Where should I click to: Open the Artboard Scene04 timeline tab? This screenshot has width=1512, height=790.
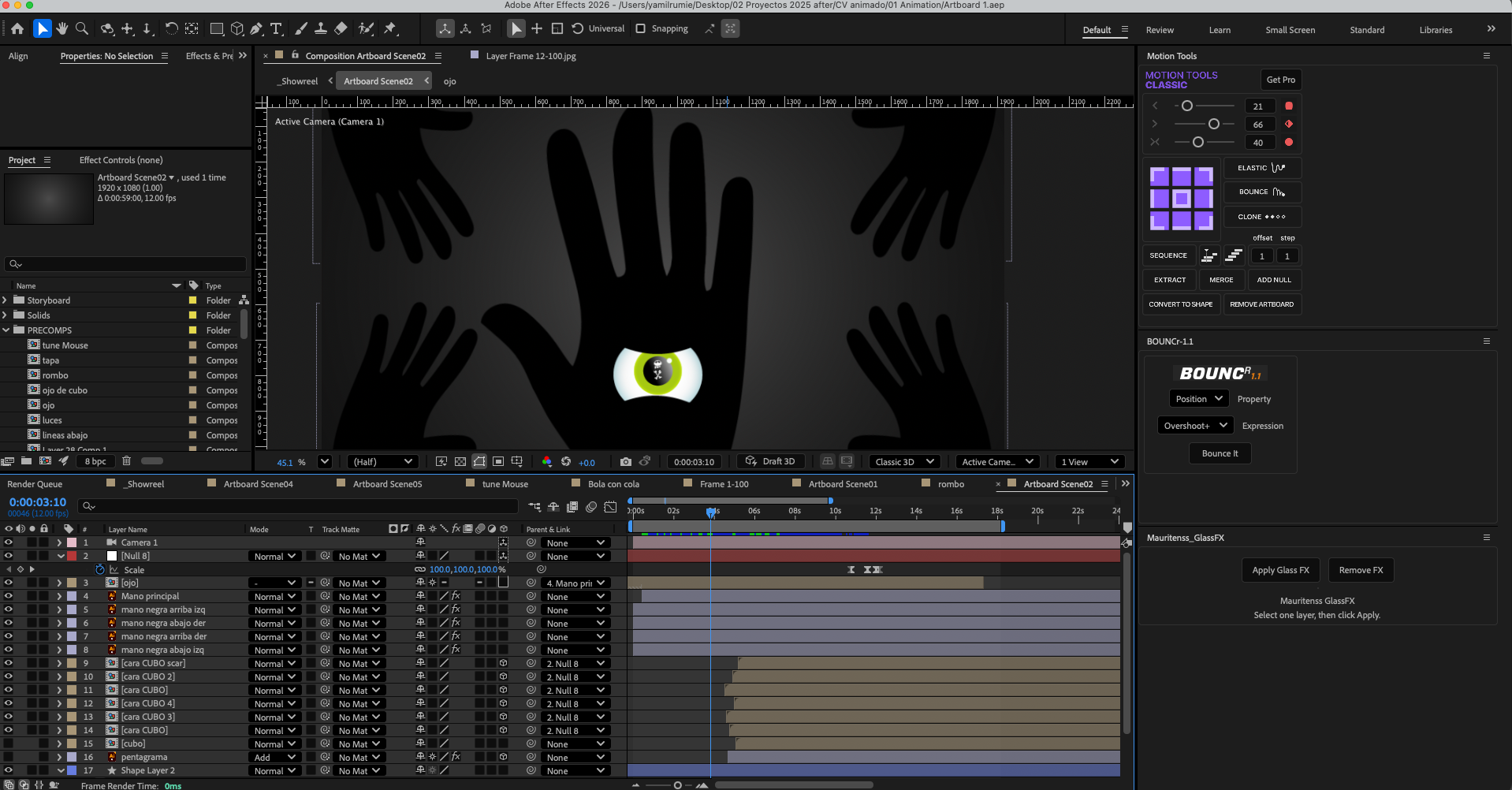[x=258, y=484]
